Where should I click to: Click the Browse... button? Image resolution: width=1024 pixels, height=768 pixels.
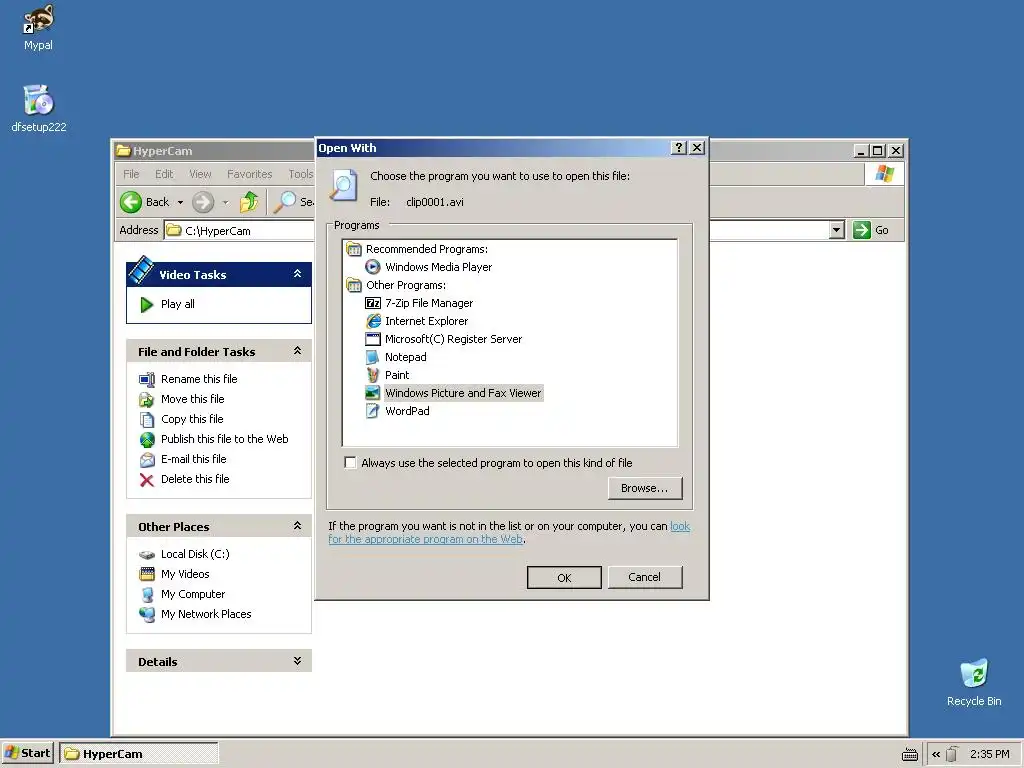click(x=645, y=488)
